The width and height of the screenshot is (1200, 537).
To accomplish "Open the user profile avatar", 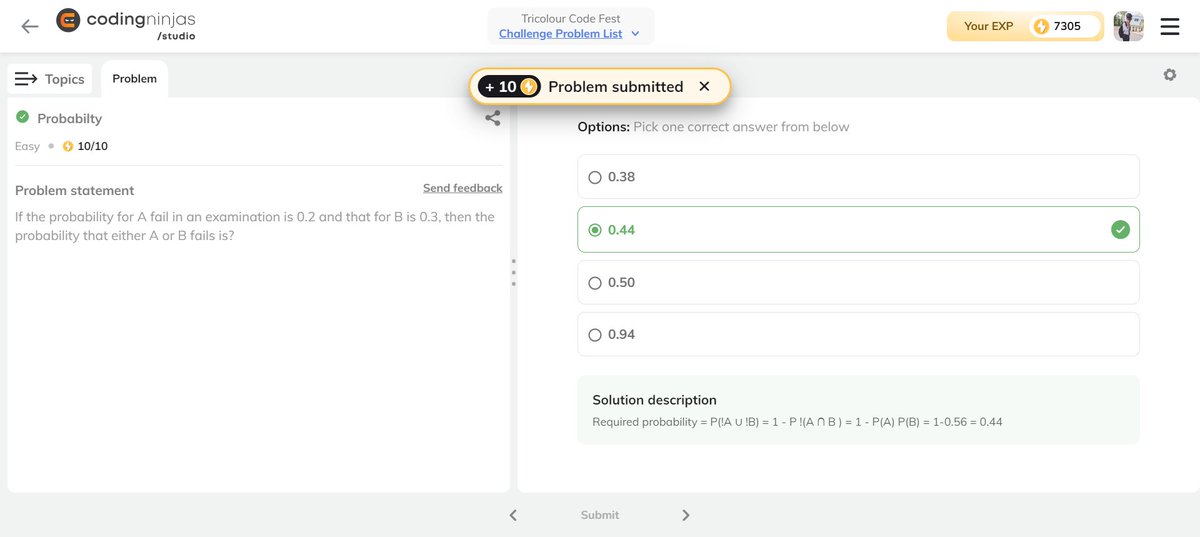I will coord(1128,26).
